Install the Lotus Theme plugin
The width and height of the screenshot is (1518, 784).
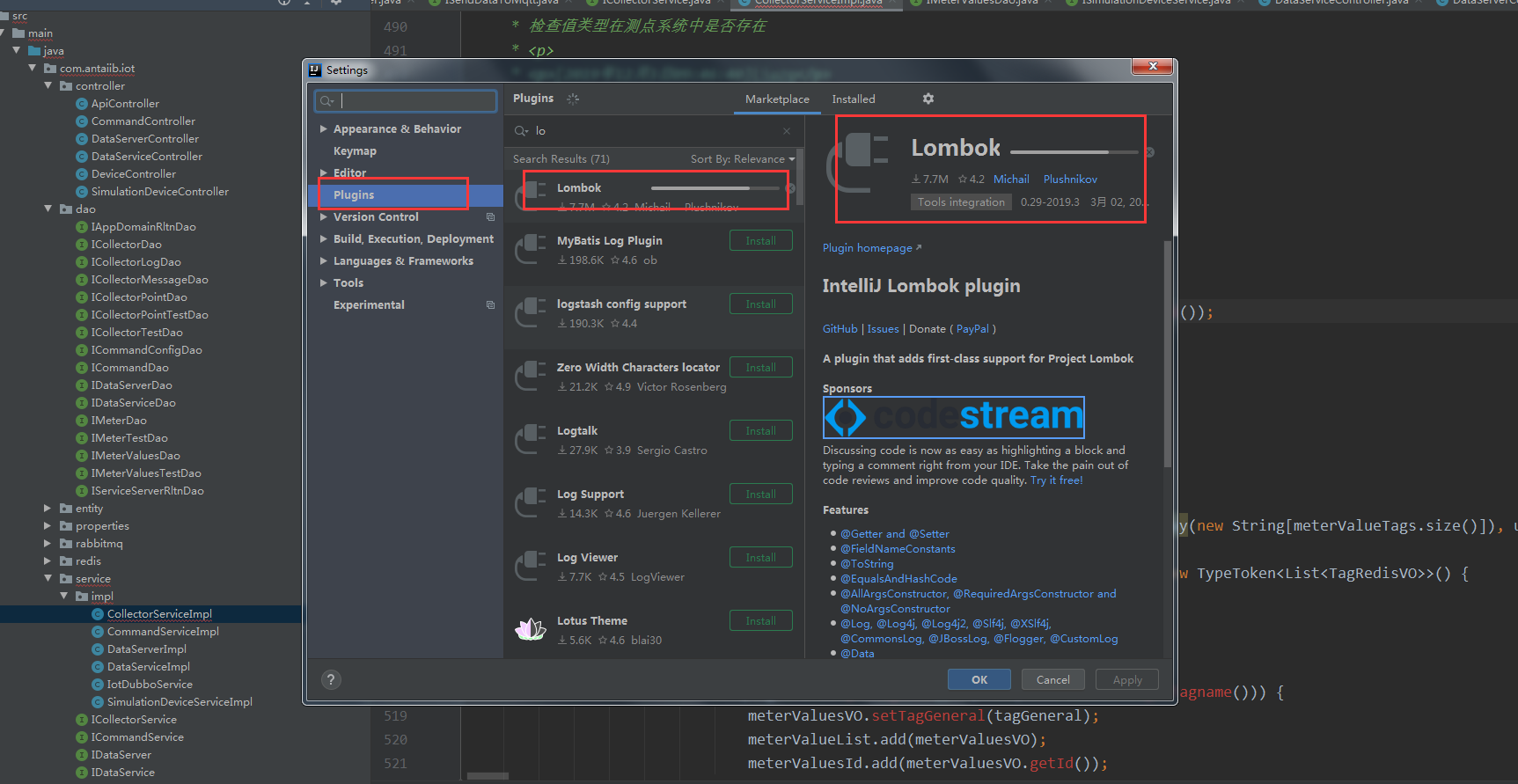point(761,621)
